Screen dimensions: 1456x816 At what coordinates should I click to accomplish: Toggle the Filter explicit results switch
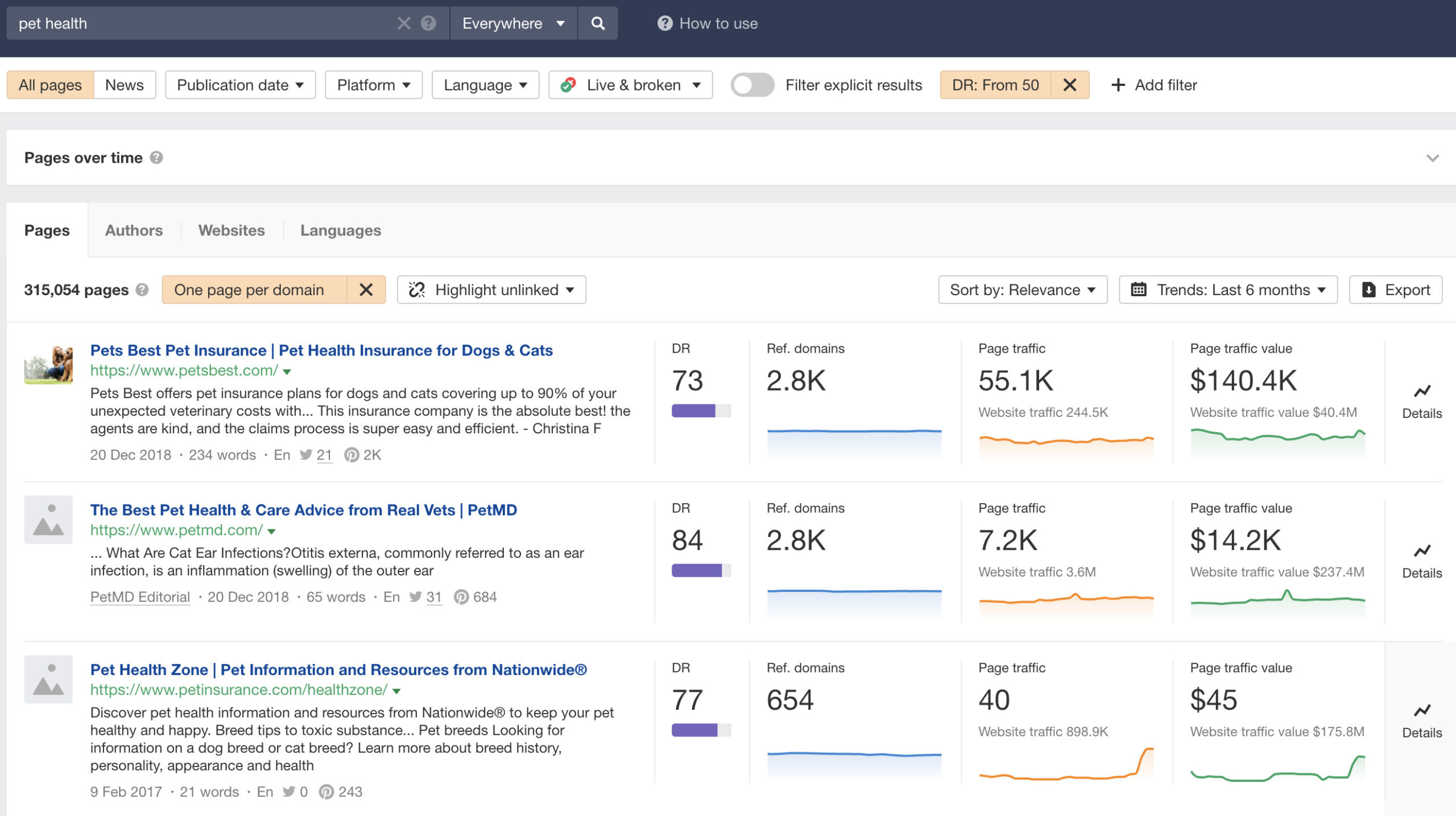click(752, 85)
